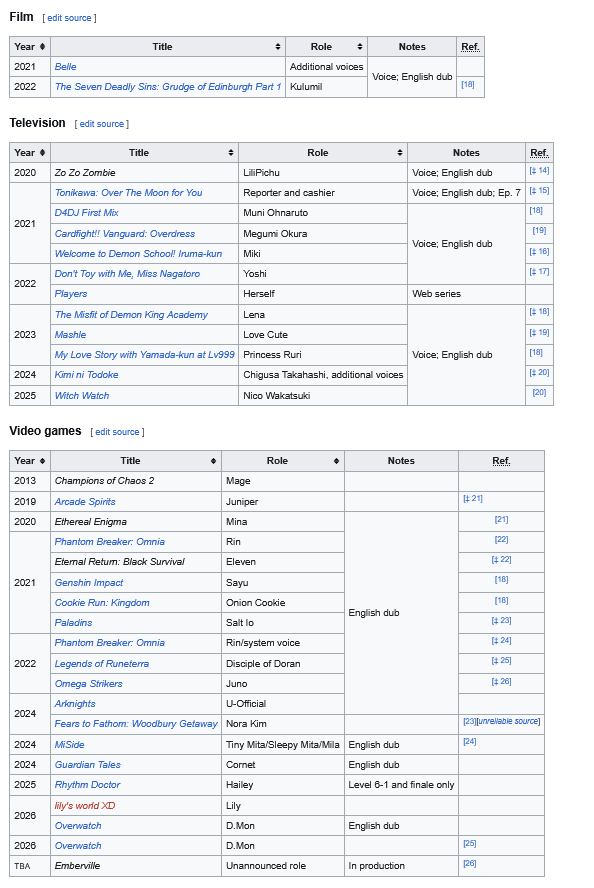Open the Mashle link
Screen dimensions: 594x888
[70, 335]
